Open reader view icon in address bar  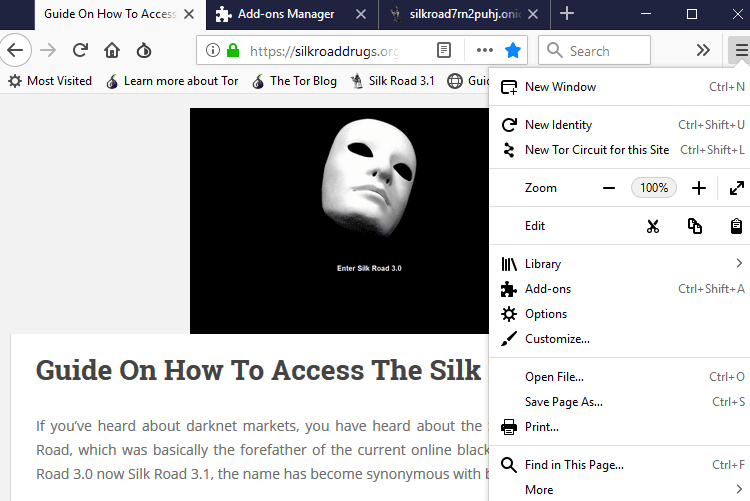[444, 50]
